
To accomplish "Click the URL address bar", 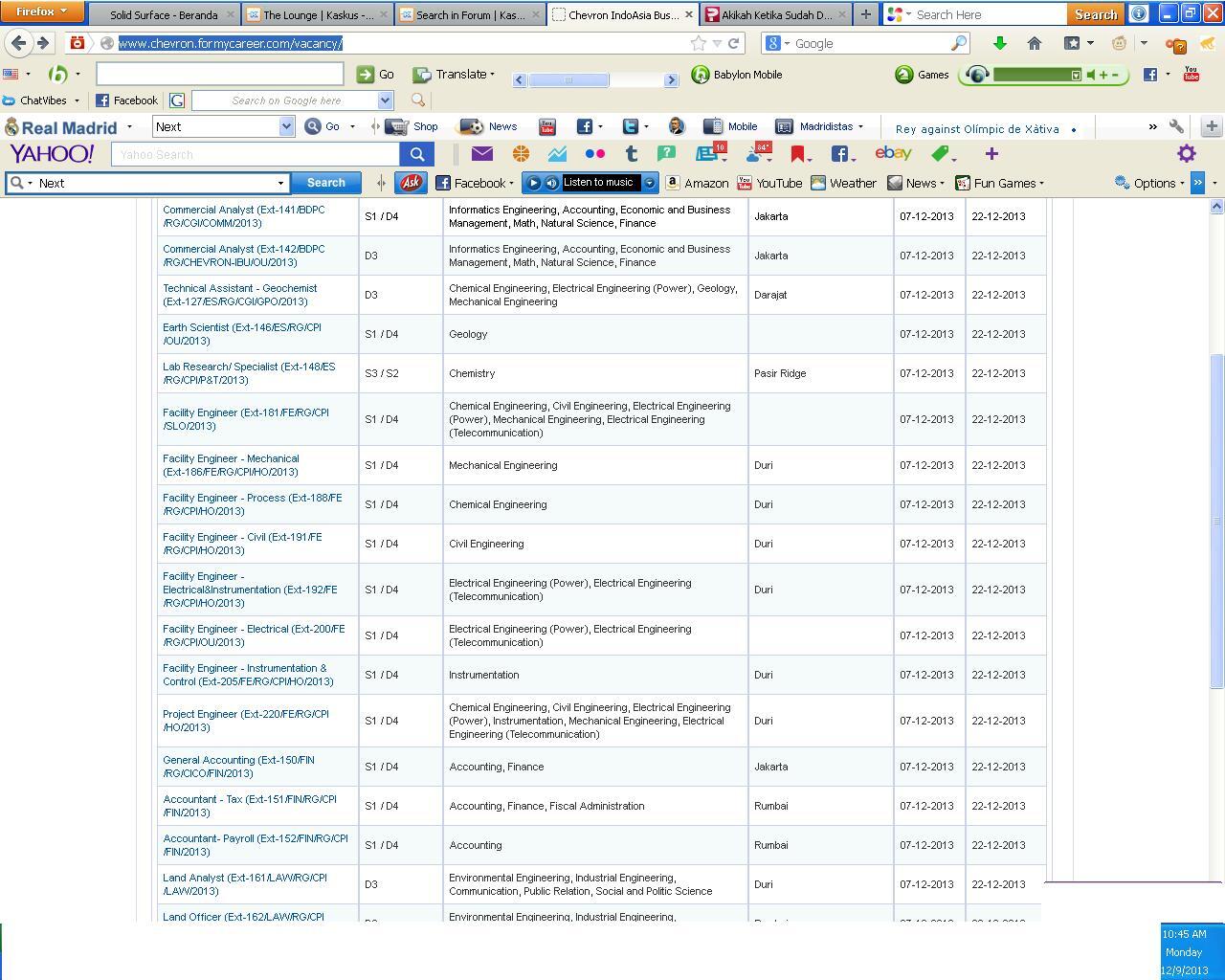I will tap(402, 43).
